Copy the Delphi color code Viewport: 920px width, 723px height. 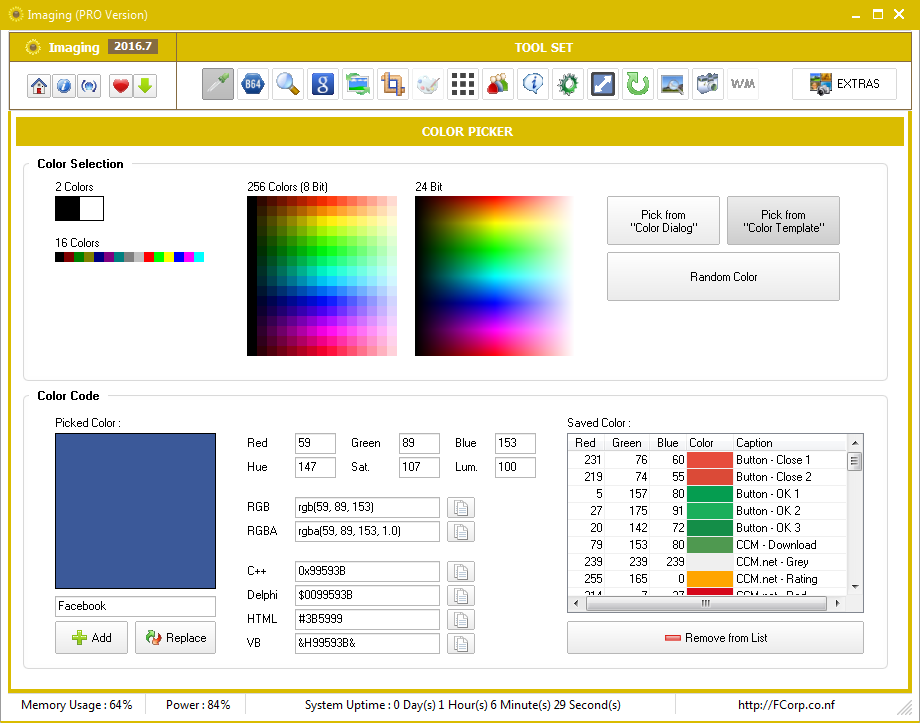[x=461, y=596]
